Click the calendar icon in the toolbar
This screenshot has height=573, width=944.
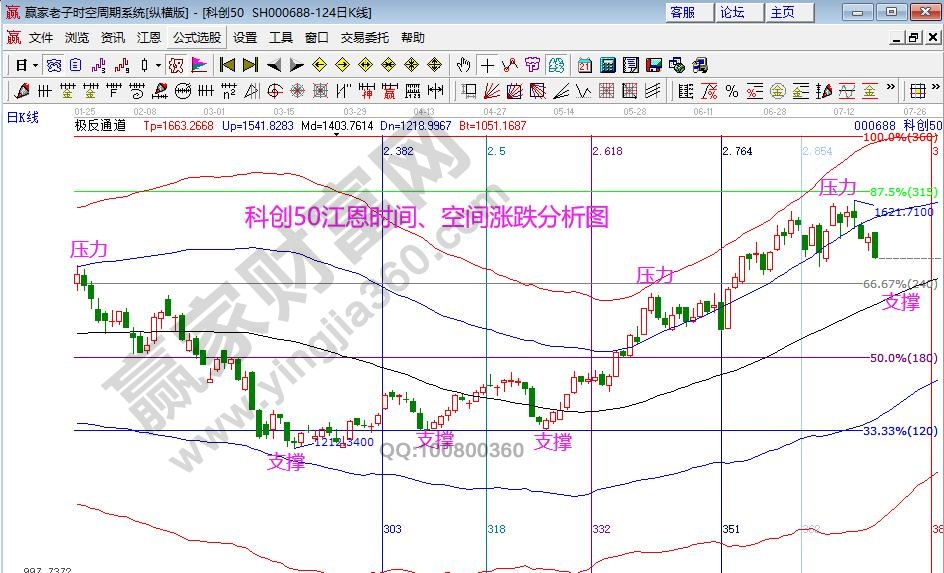(x=585, y=65)
